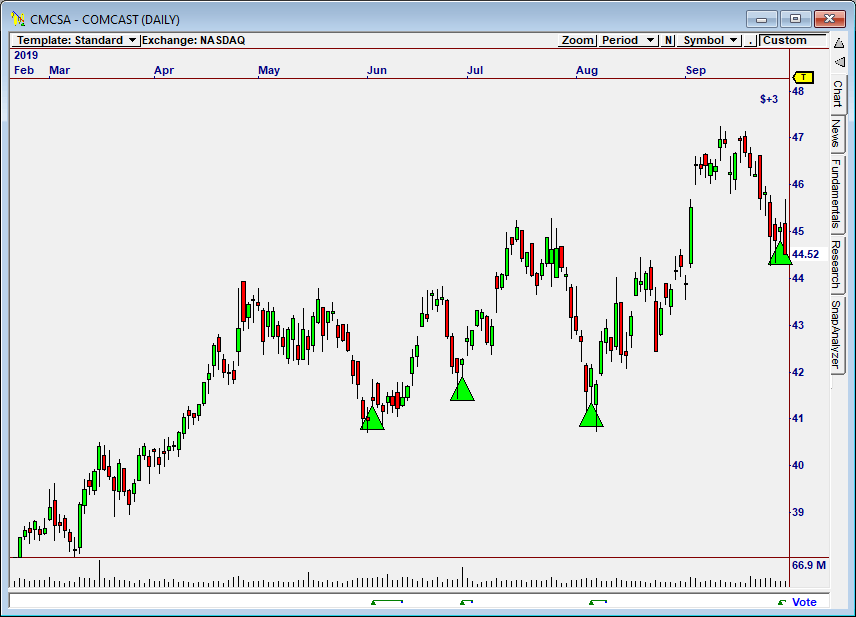
Task: Click the green vote-line marker left of the Vote label
Action: 782,602
